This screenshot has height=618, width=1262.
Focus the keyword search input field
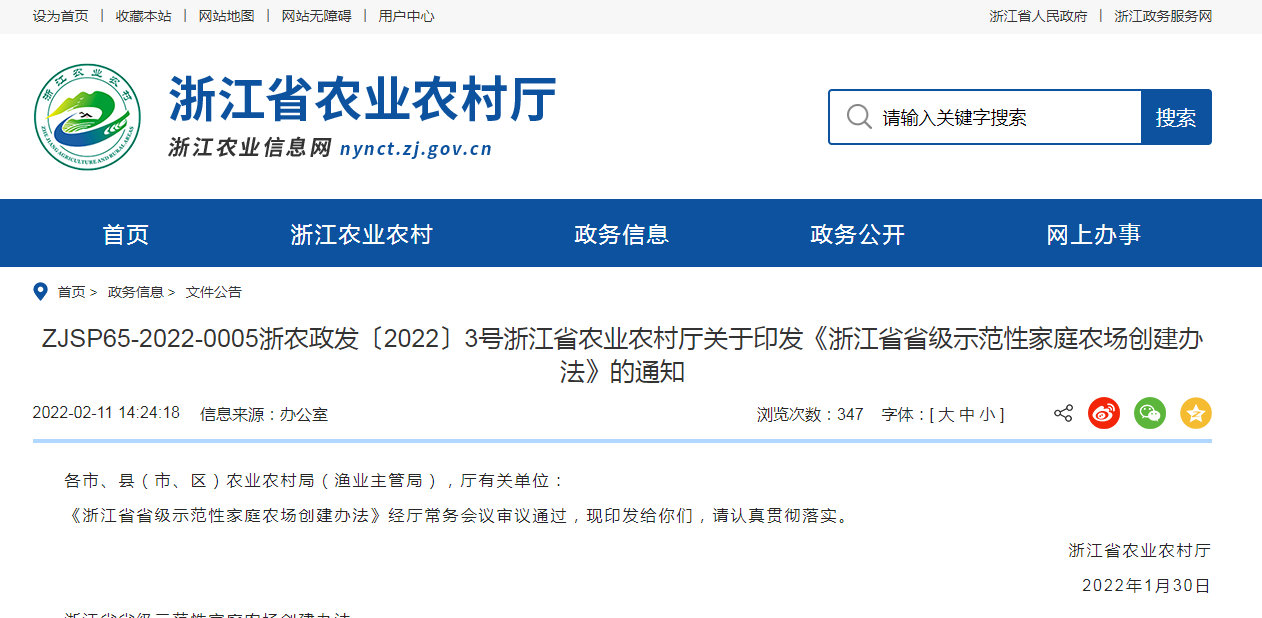[x=1005, y=117]
